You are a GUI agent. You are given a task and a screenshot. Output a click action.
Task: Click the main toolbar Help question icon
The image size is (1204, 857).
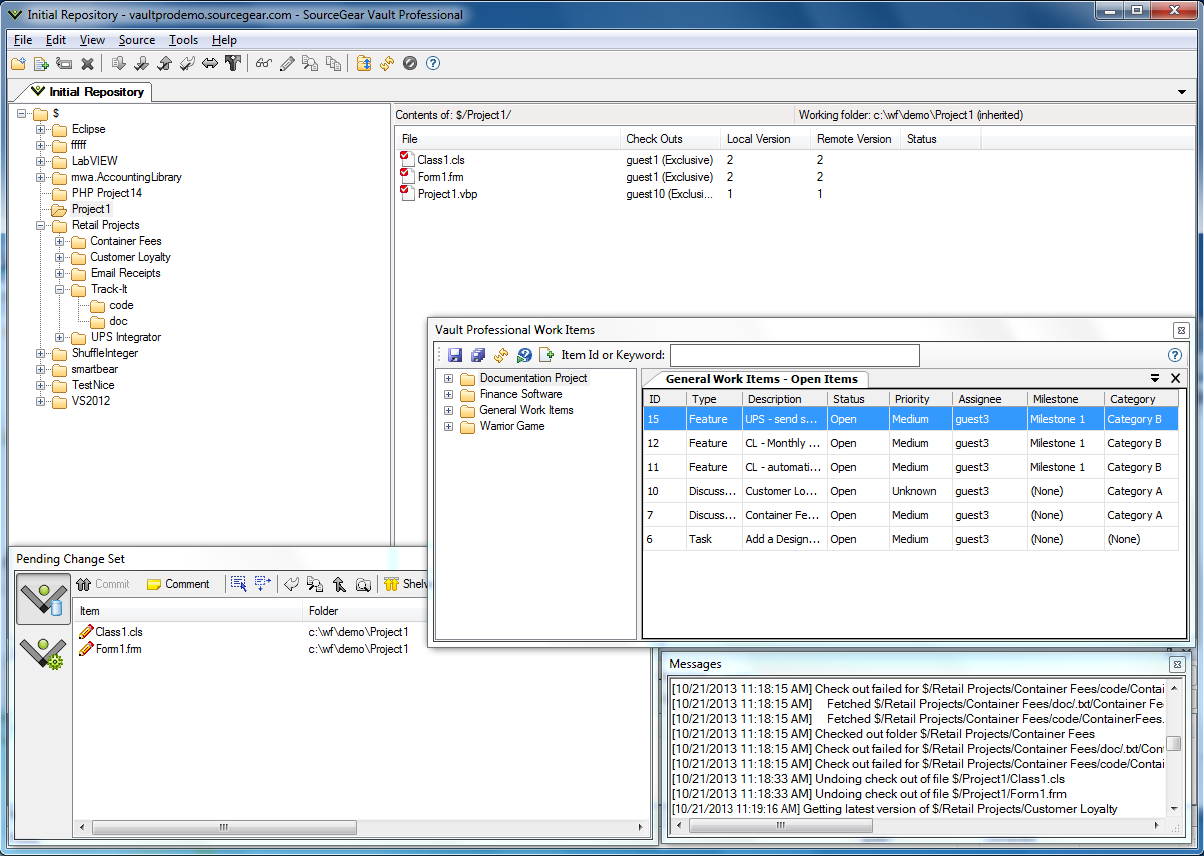coord(433,64)
